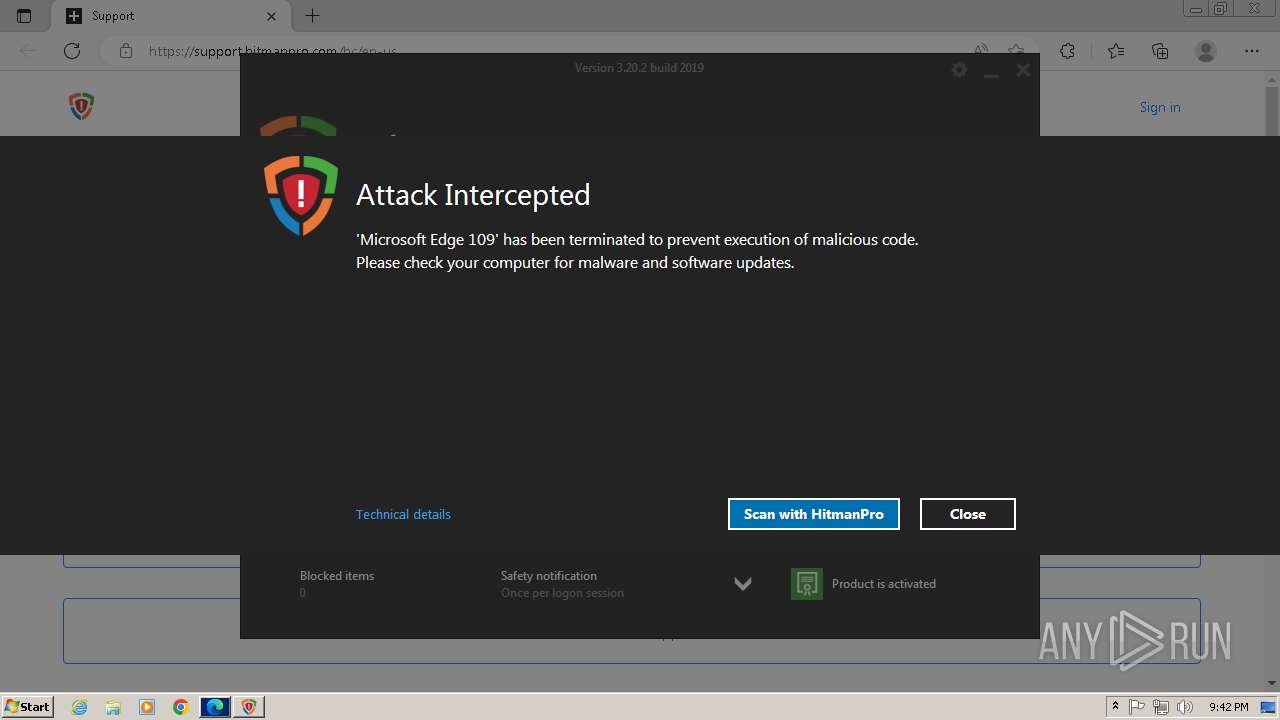Screen dimensions: 1280x720
Task: Open Windows Media Player from taskbar
Action: (147, 707)
